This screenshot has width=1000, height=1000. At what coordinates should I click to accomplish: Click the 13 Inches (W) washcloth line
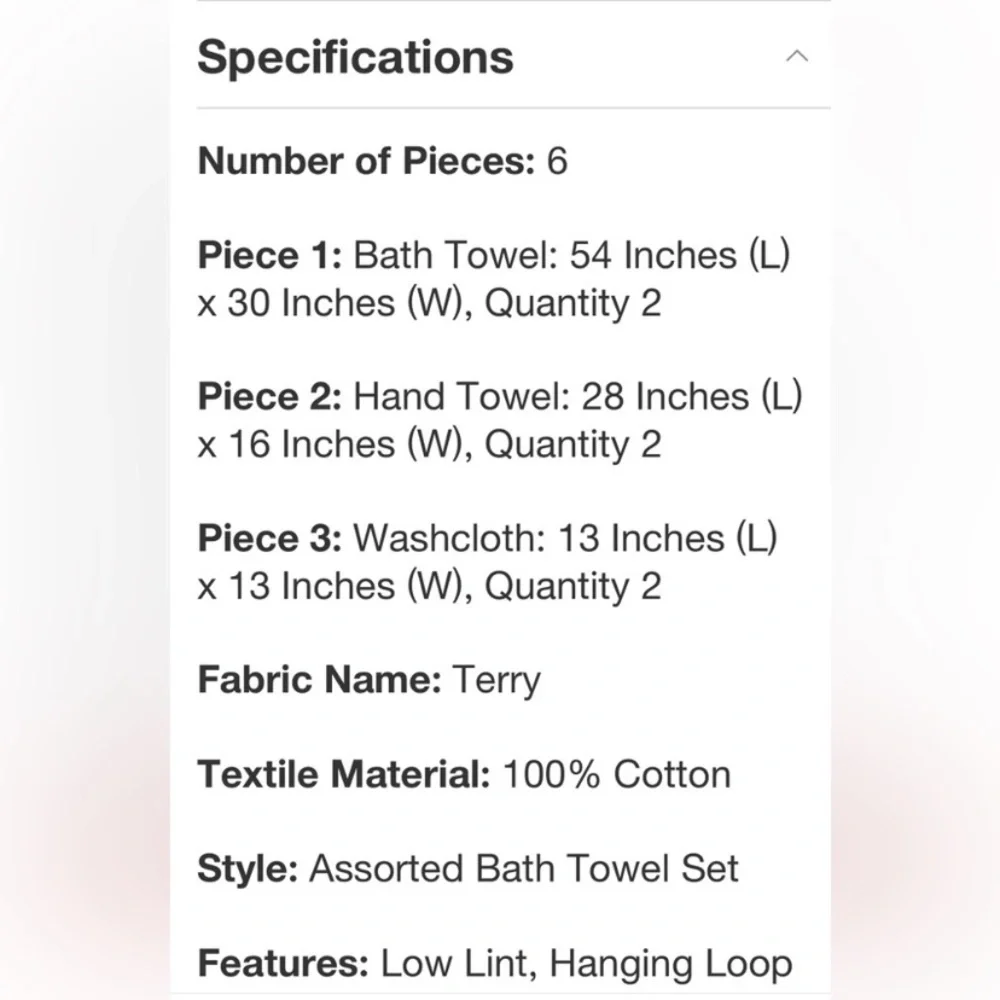(429, 586)
